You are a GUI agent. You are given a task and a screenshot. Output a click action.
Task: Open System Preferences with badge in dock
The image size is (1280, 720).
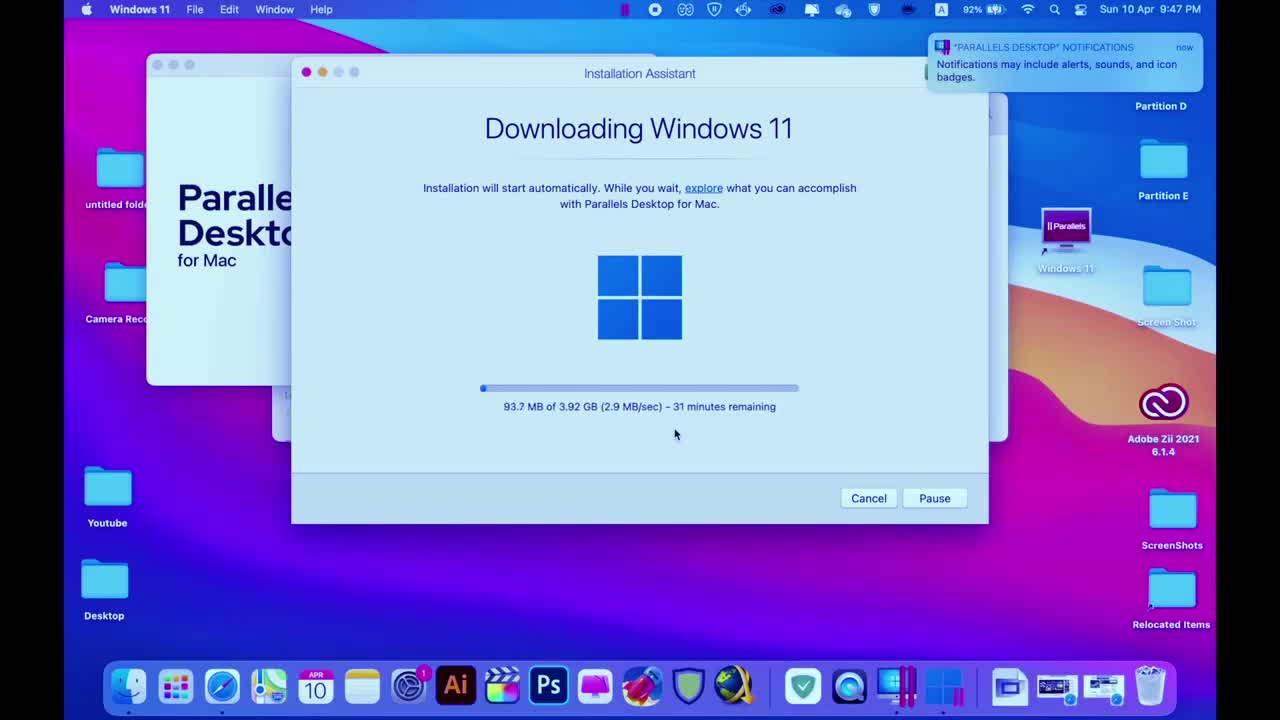(x=409, y=686)
